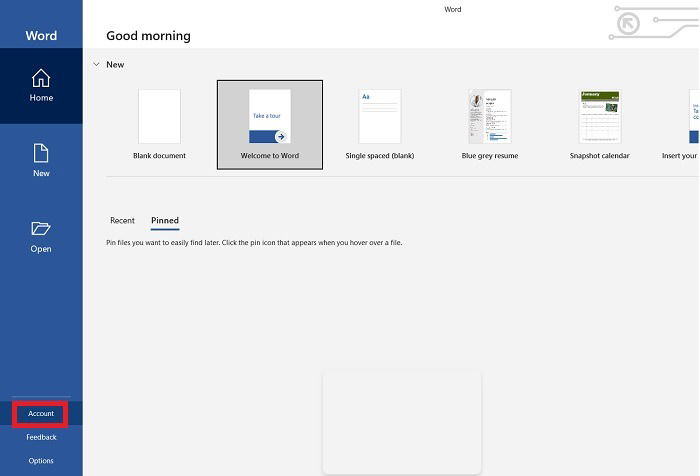Open the Welcome to Word tour template

coord(270,125)
